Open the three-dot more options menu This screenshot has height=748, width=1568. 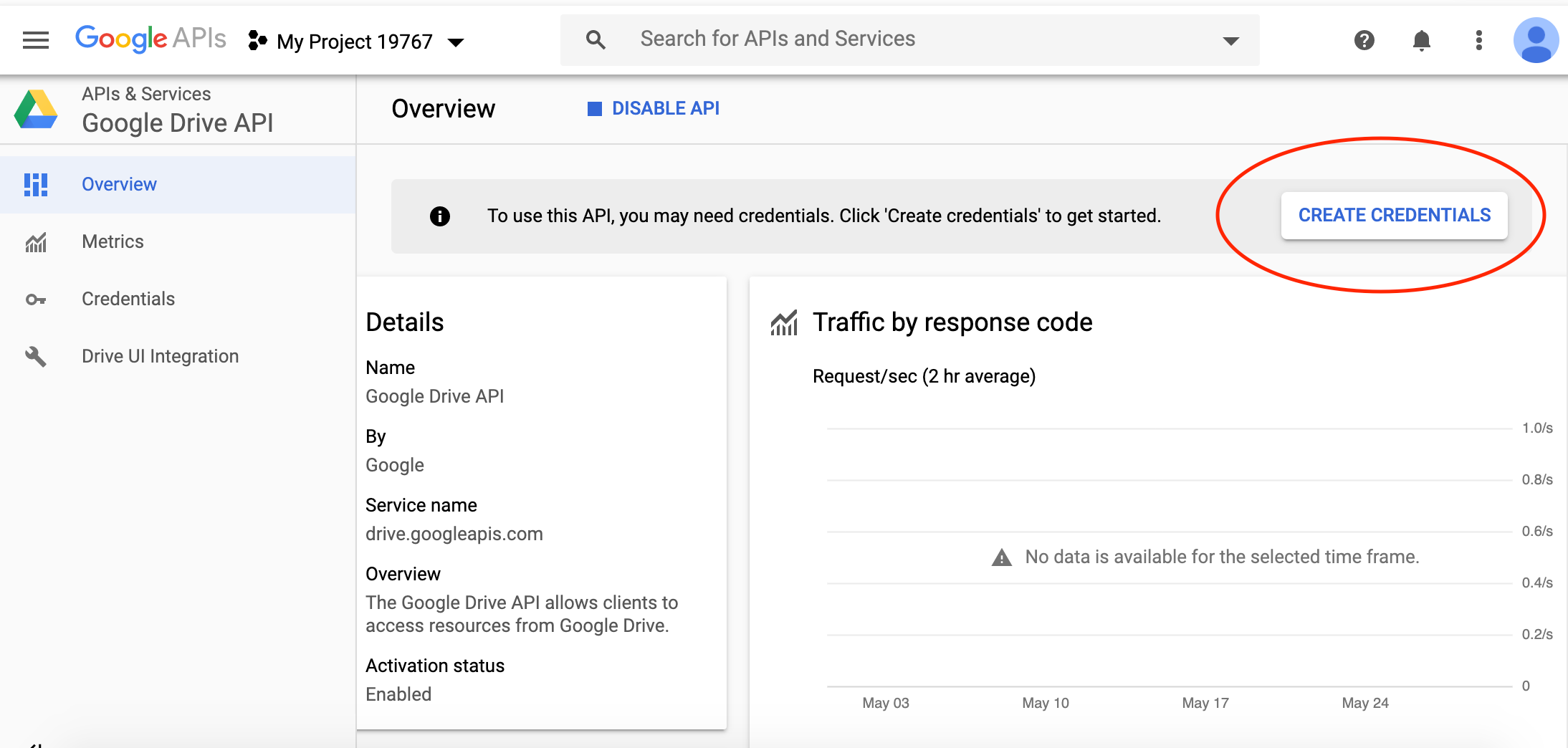[x=1478, y=40]
